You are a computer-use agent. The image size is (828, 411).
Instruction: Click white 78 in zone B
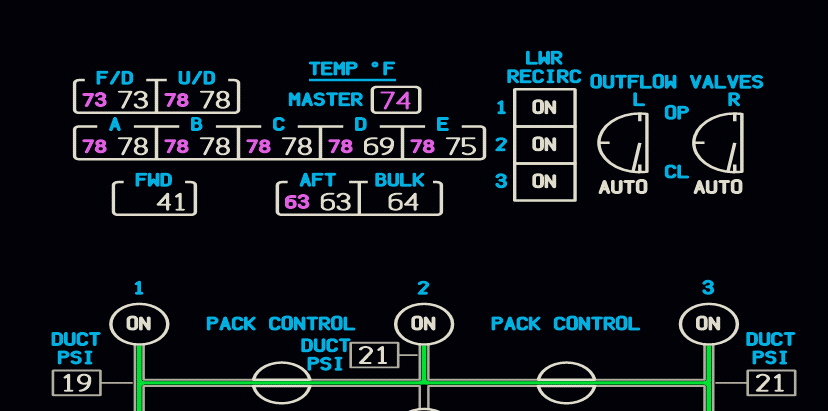pyautogui.click(x=215, y=146)
